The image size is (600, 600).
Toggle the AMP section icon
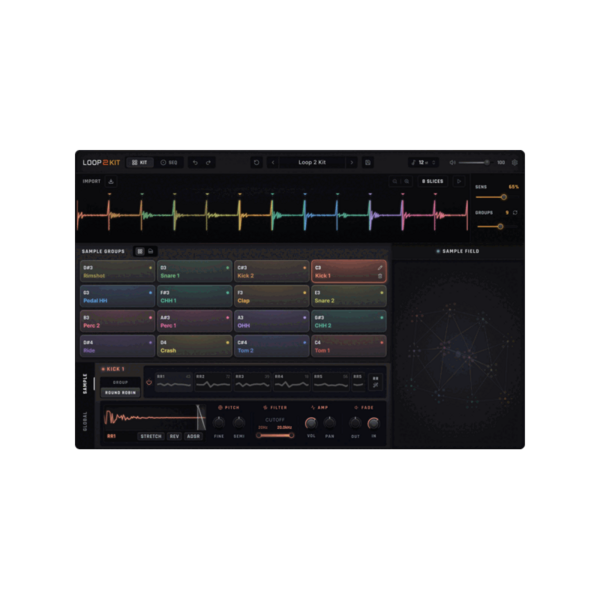[313, 408]
